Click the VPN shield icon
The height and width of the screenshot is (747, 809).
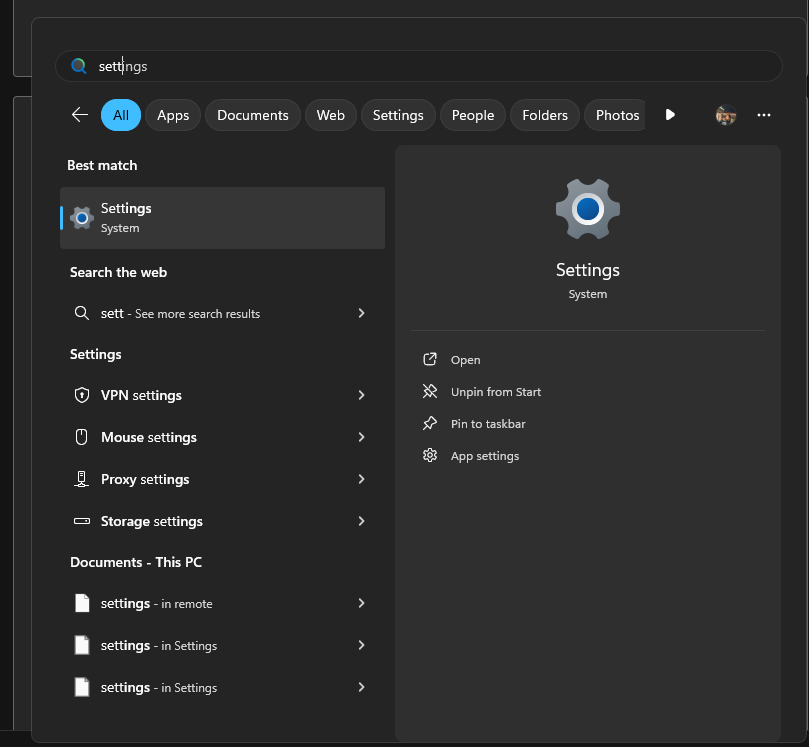[82, 395]
